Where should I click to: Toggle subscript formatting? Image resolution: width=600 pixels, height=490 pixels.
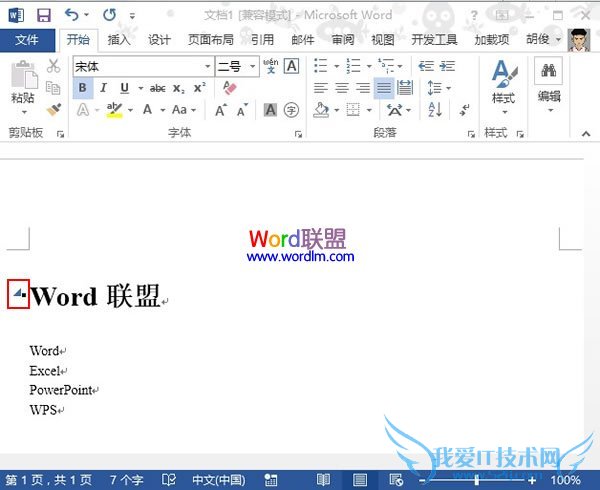(x=178, y=88)
